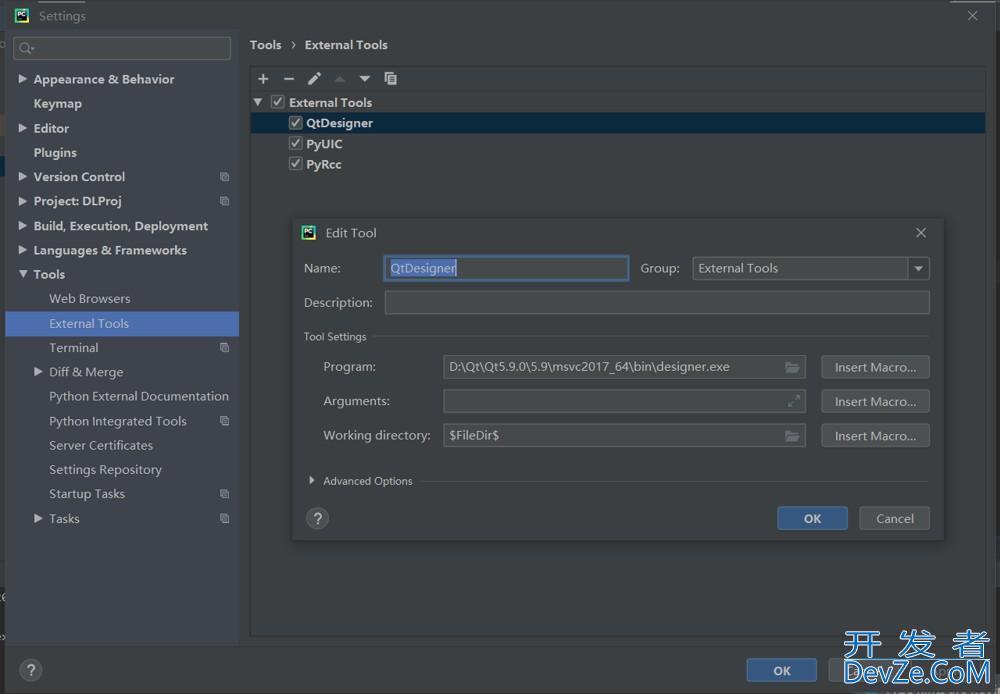This screenshot has width=1000, height=694.
Task: Open Settings Repository page
Action: pyautogui.click(x=105, y=469)
